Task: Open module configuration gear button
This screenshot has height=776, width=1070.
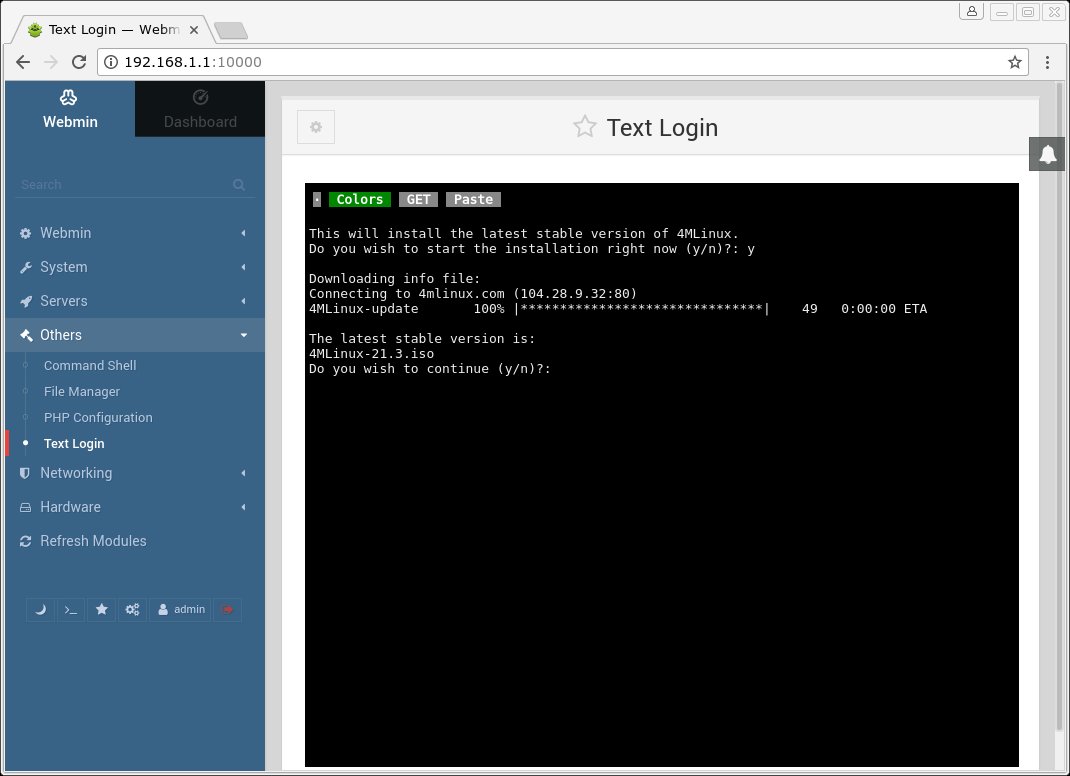Action: tap(316, 127)
